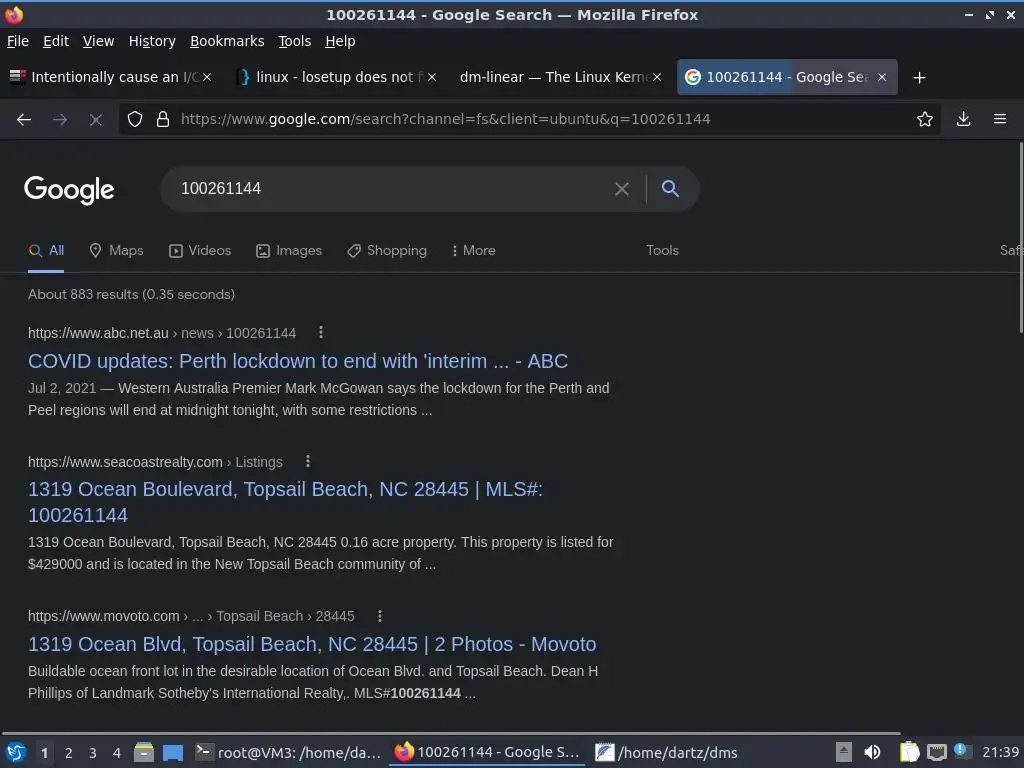
Task: Open a new browser tab
Action: point(920,78)
